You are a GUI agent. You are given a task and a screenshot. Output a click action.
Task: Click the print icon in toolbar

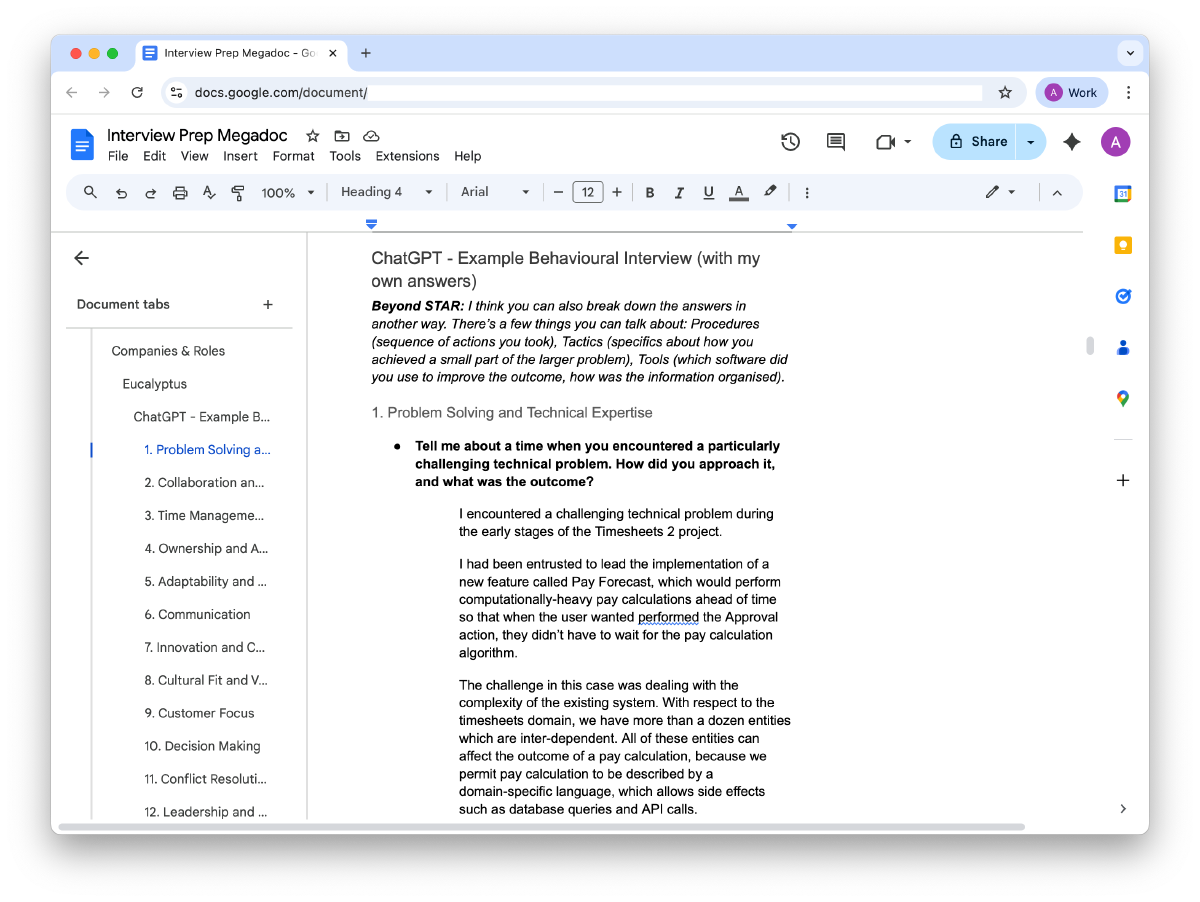tap(180, 192)
